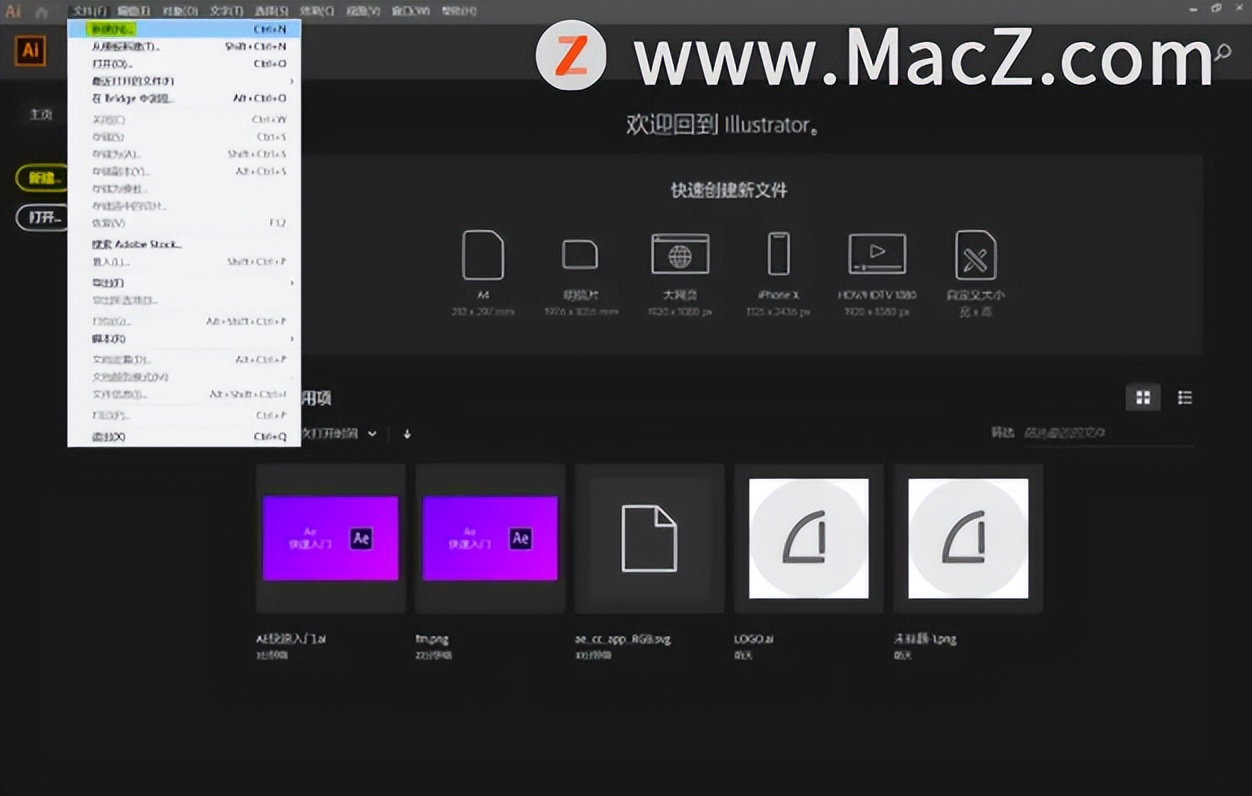
Task: Switch recent files to grid view
Action: [1142, 397]
